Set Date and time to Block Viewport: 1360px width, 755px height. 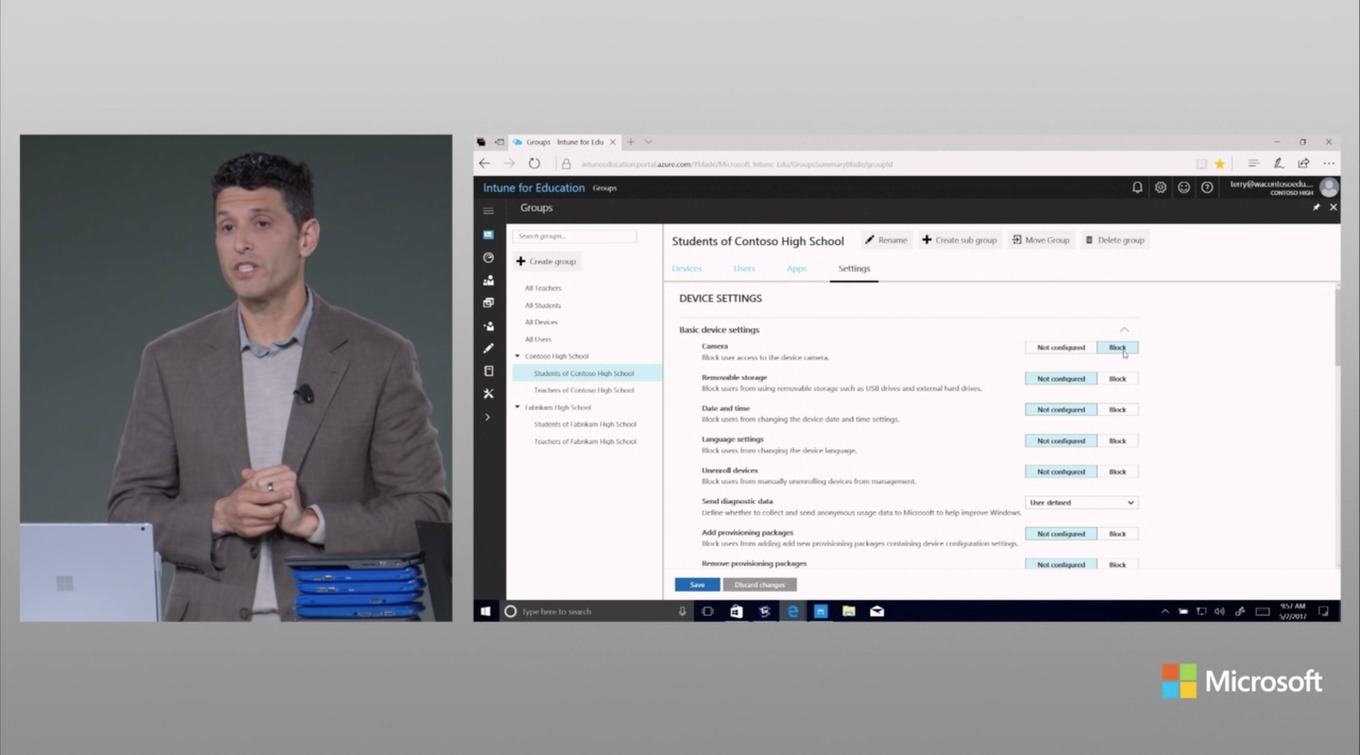click(1117, 410)
